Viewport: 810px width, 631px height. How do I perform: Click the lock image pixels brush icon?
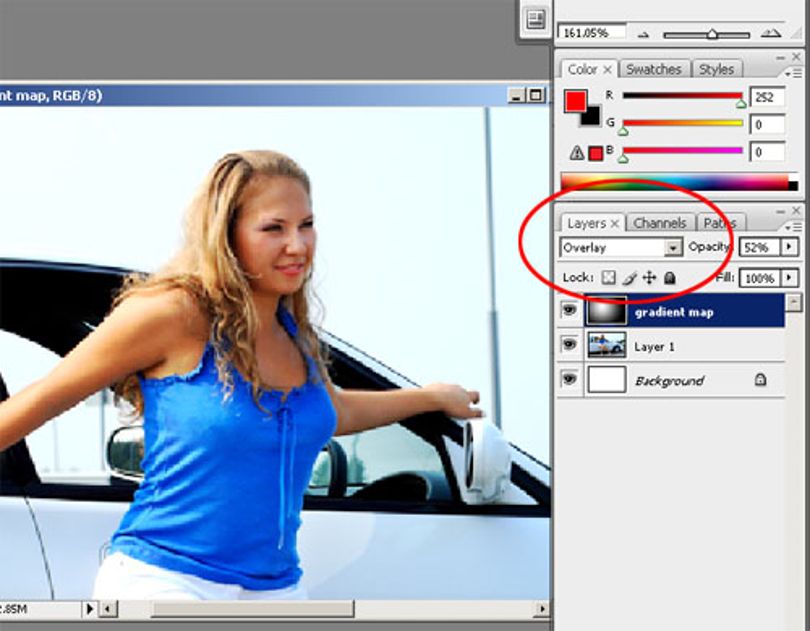tap(629, 278)
